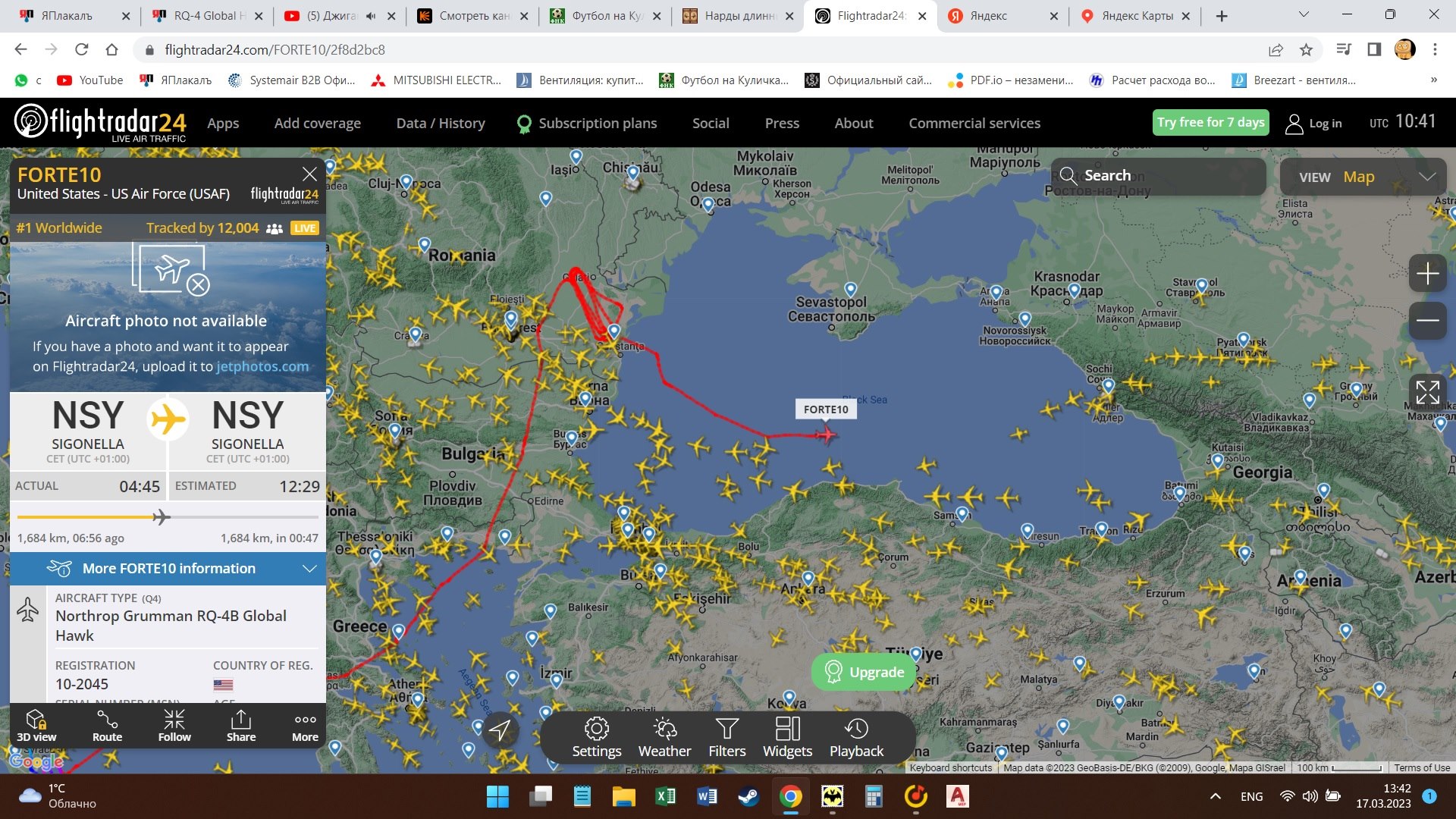
Task: Switch keyboard language from ENG
Action: (x=1252, y=796)
